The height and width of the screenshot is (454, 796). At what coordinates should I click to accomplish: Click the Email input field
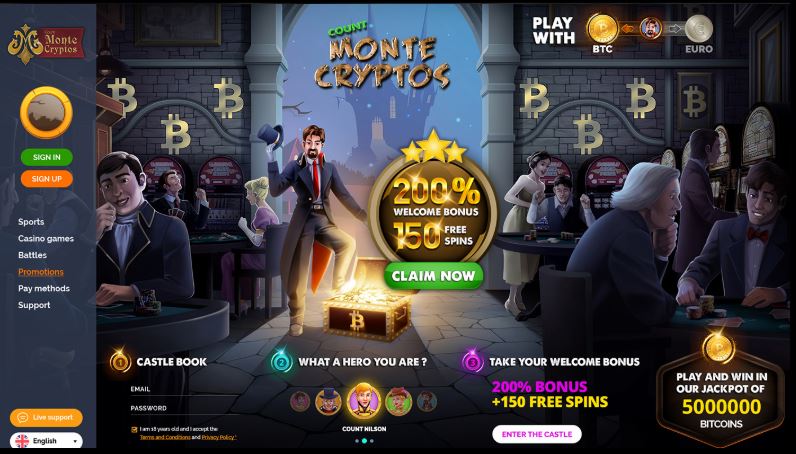(189, 389)
